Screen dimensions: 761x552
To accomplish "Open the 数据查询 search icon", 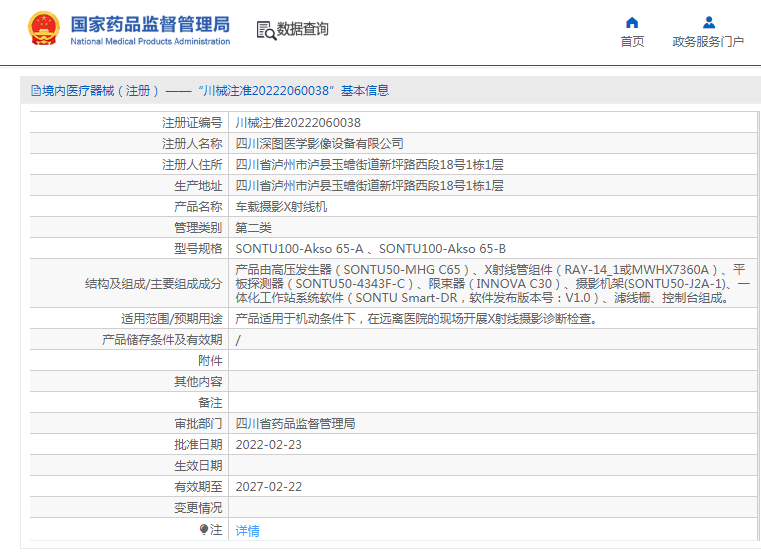I will click(x=266, y=31).
